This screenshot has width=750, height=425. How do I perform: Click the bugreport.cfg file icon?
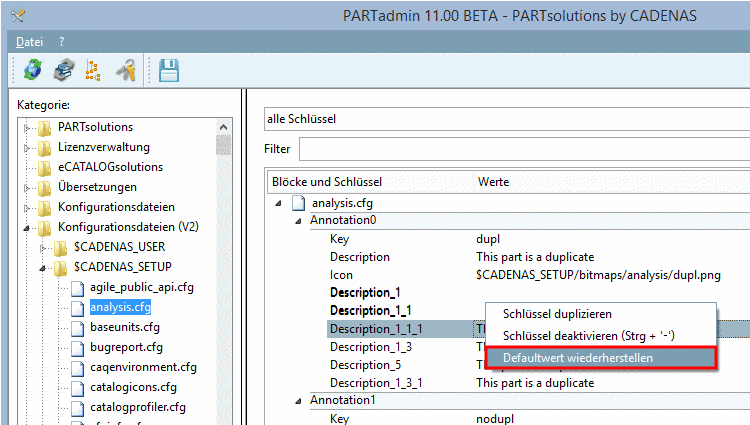[78, 347]
